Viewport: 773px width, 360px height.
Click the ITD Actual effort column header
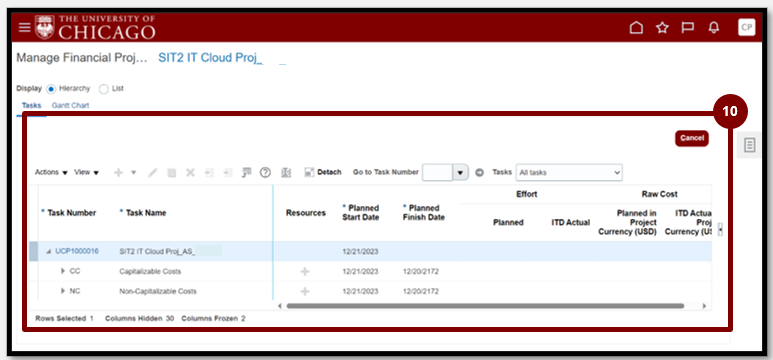click(570, 222)
